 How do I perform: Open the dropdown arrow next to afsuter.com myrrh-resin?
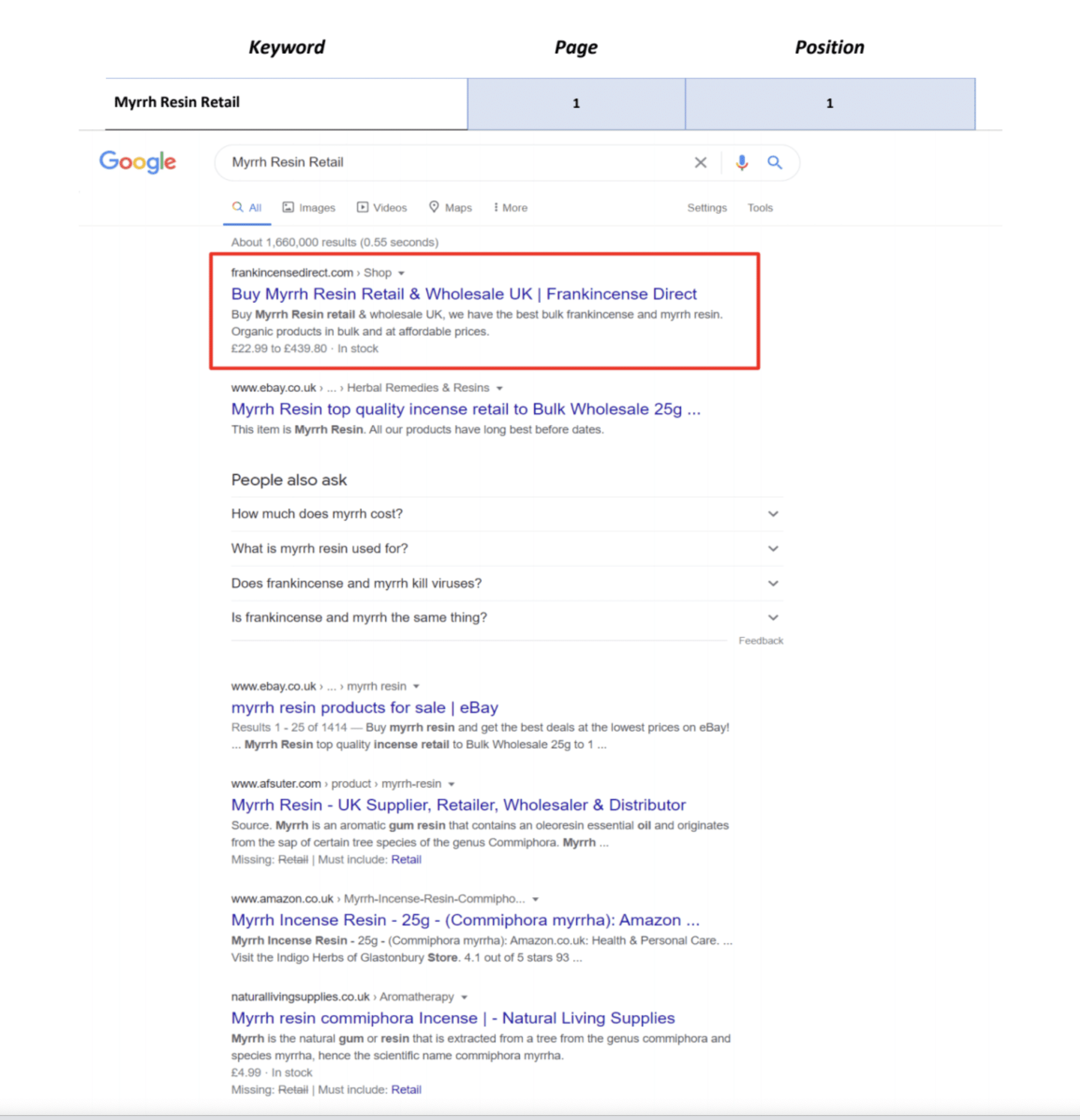pos(451,784)
